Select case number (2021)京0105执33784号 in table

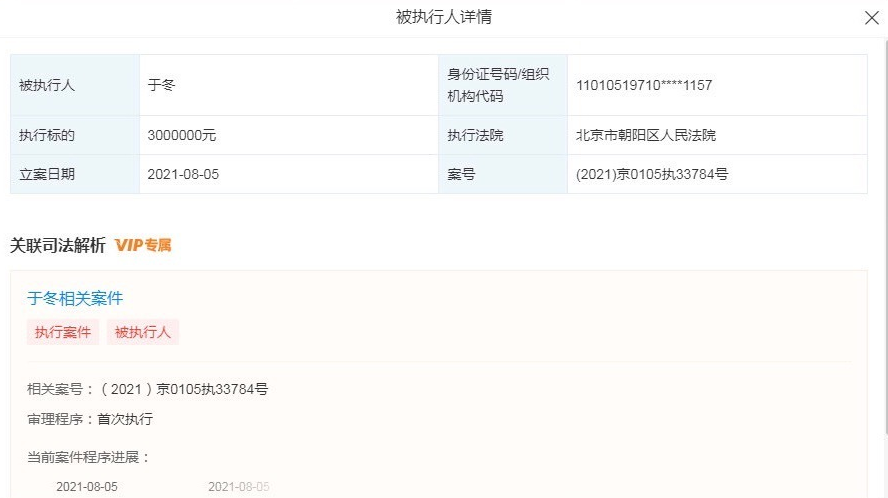pyautogui.click(x=652, y=174)
